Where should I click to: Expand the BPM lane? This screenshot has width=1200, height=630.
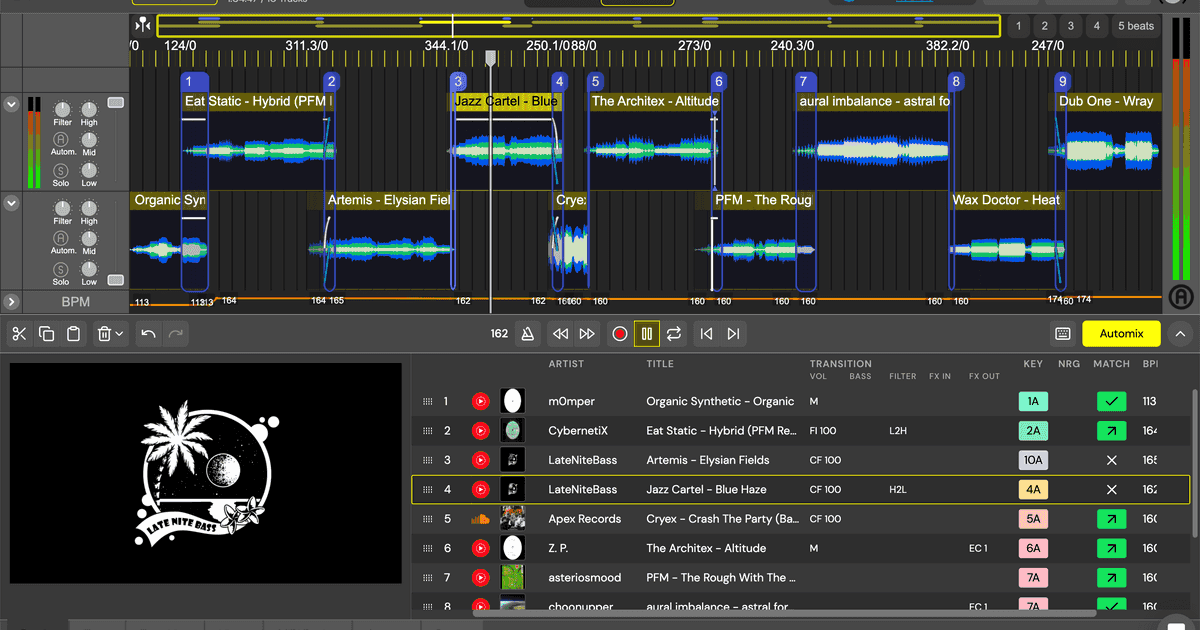(x=11, y=301)
